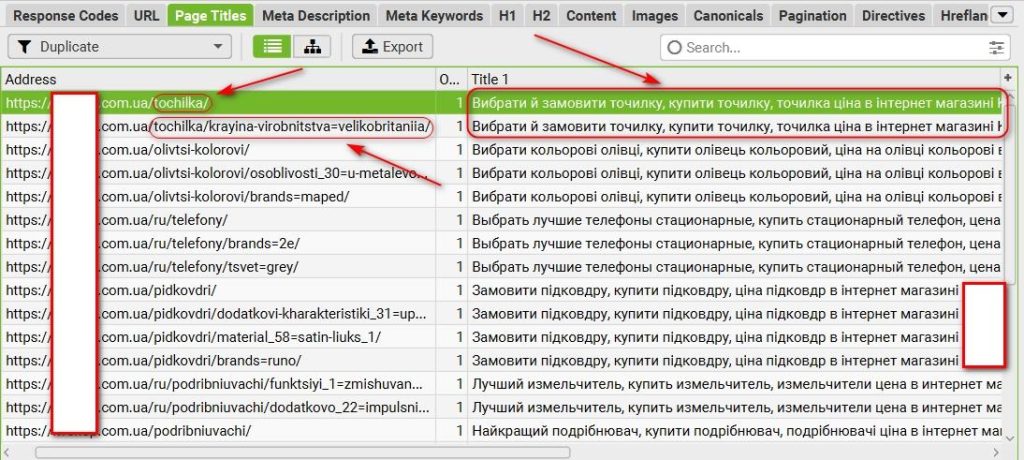Viewport: 1024px width, 460px height.
Task: Open the Canonicals tab
Action: pos(728,16)
